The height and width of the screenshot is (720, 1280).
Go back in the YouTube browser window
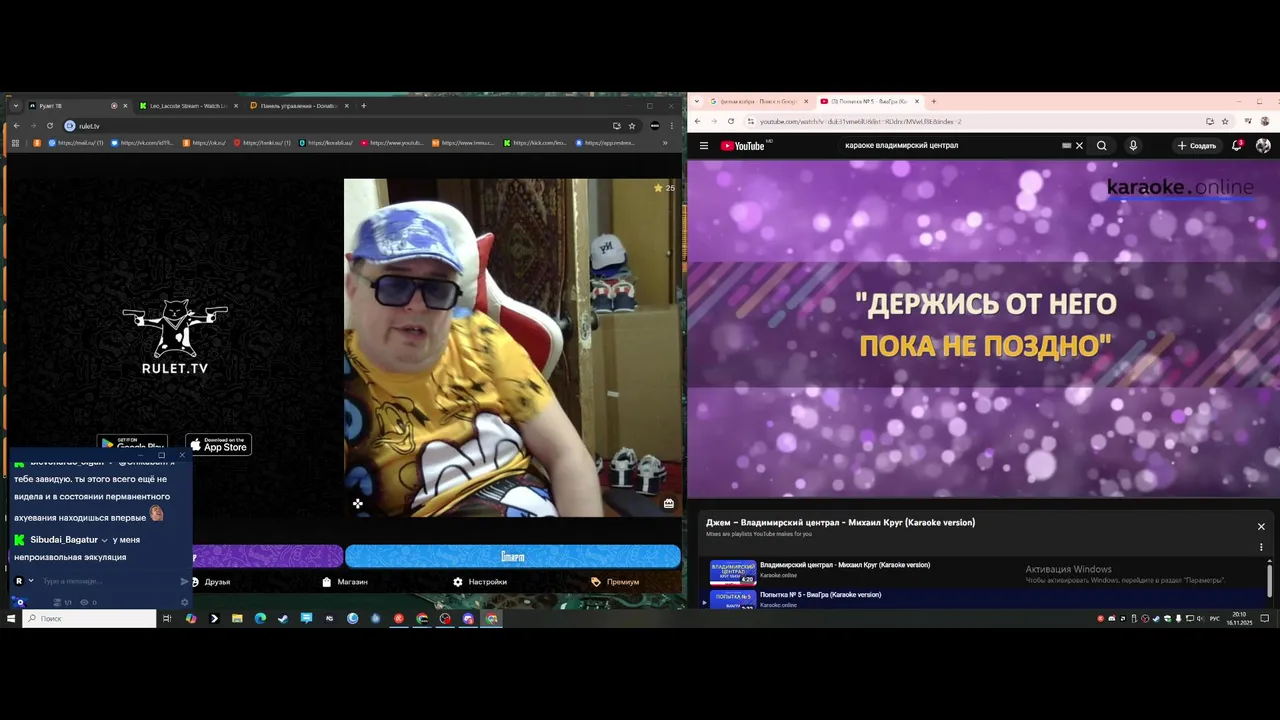pos(698,122)
